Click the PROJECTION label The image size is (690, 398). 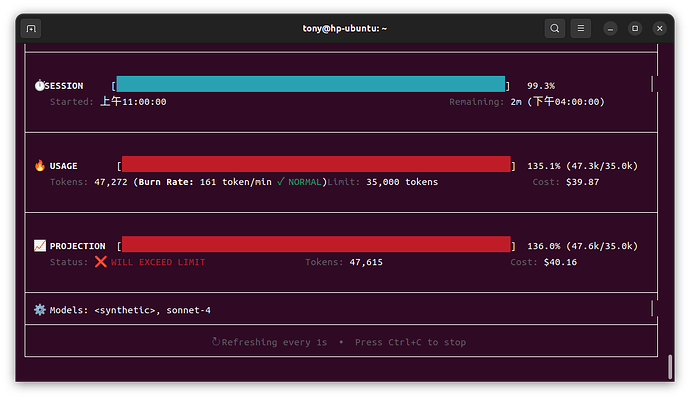77,246
